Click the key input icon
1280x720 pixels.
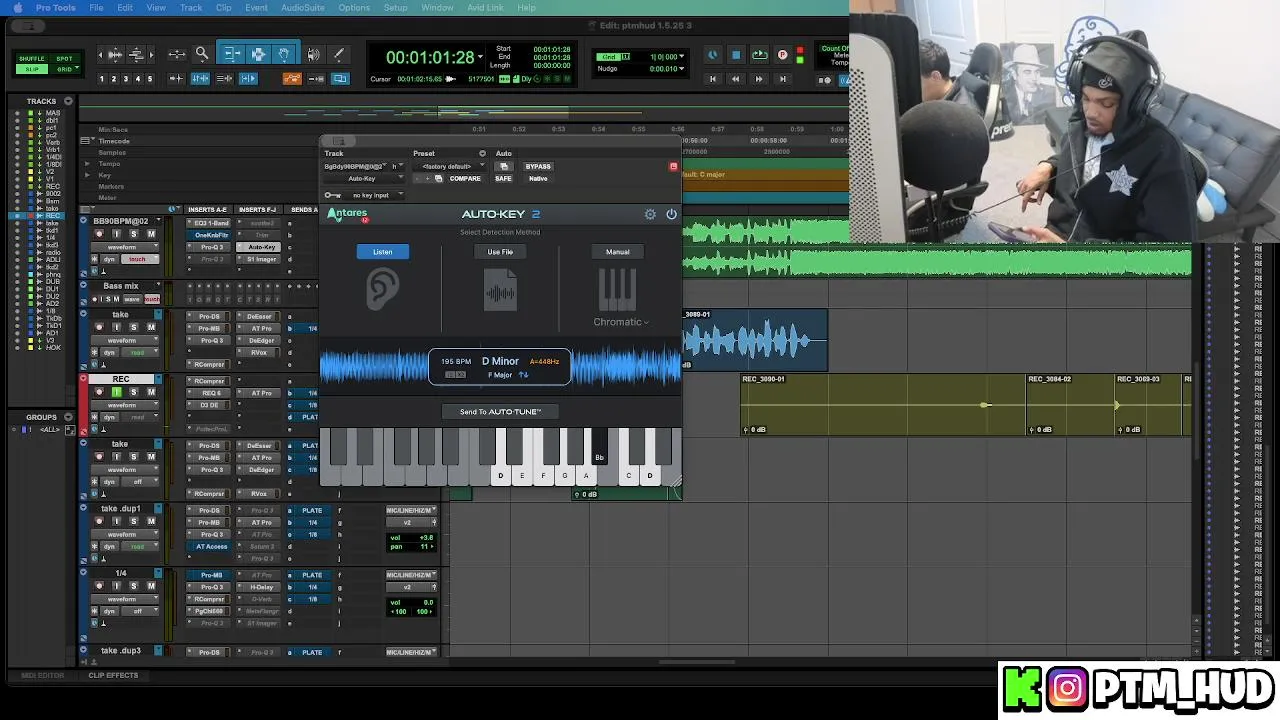(x=332, y=195)
